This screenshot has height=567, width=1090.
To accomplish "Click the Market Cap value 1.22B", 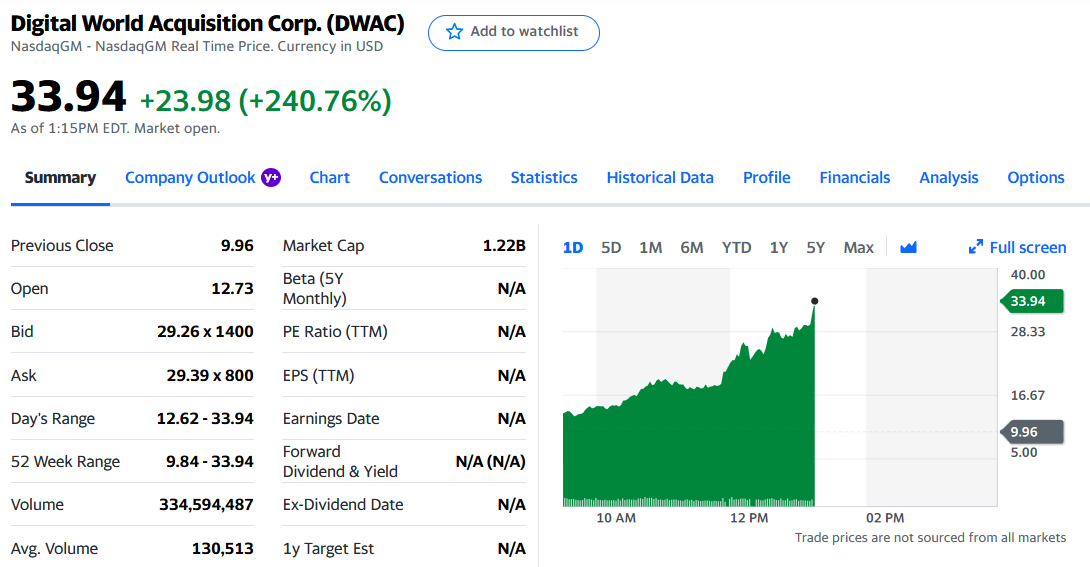I will tap(504, 245).
